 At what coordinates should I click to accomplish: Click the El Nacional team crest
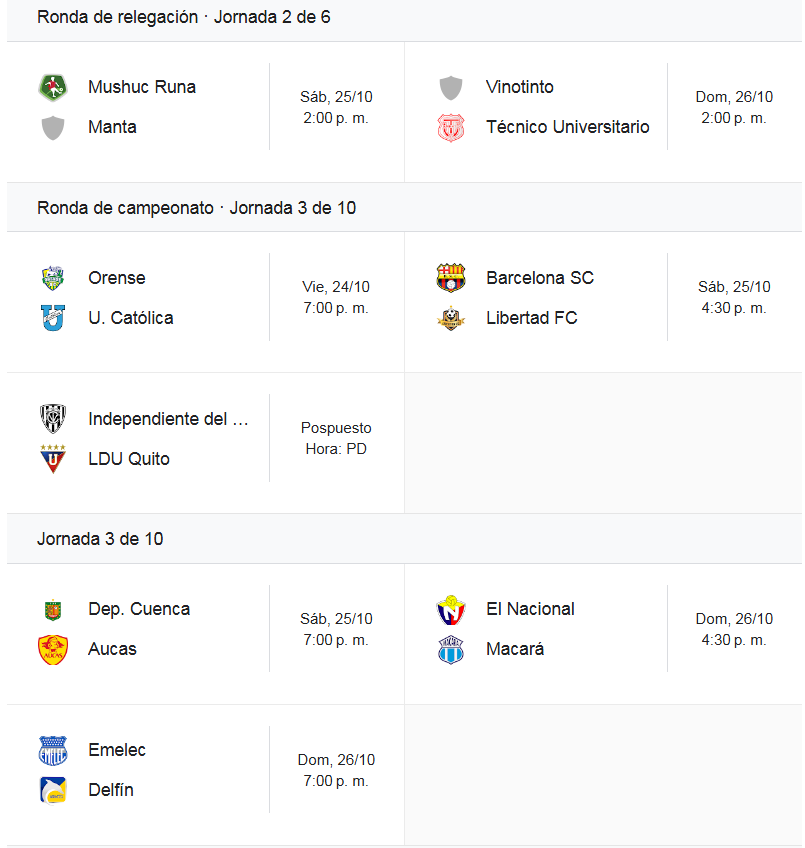[x=451, y=609]
